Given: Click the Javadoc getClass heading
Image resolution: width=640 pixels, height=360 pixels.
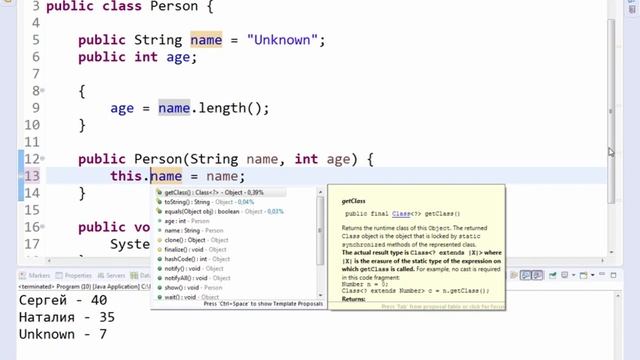Looking at the screenshot, I should 353,201.
